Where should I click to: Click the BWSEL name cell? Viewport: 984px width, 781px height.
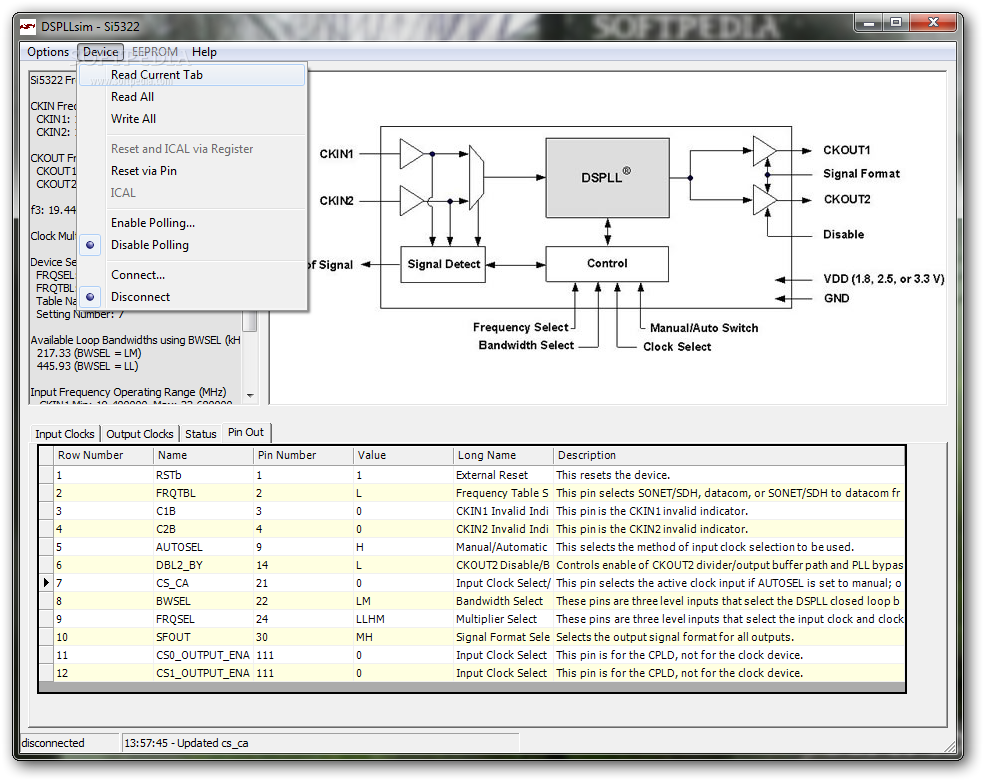tap(204, 601)
